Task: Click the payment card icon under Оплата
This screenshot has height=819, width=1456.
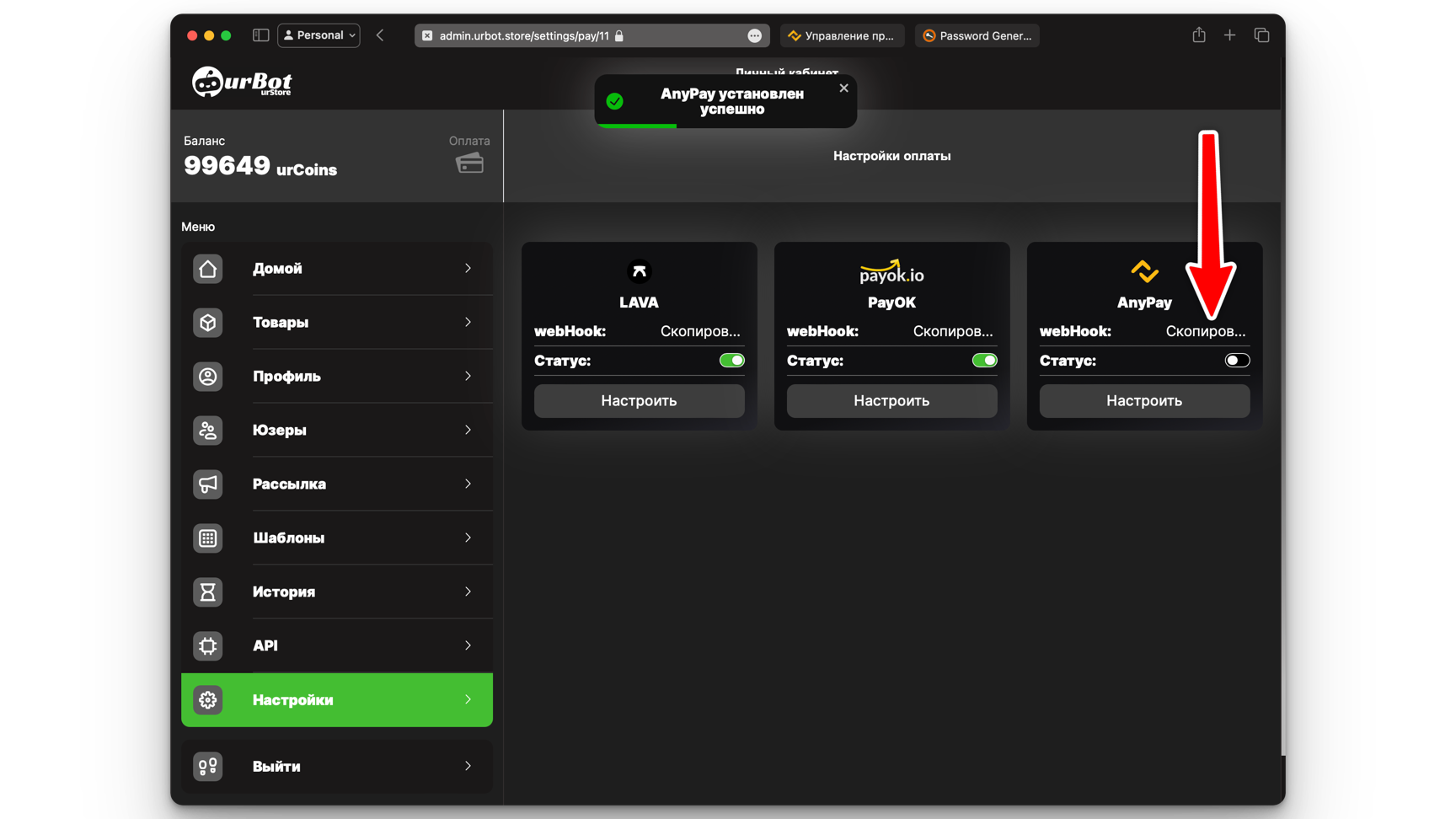Action: click(469, 163)
